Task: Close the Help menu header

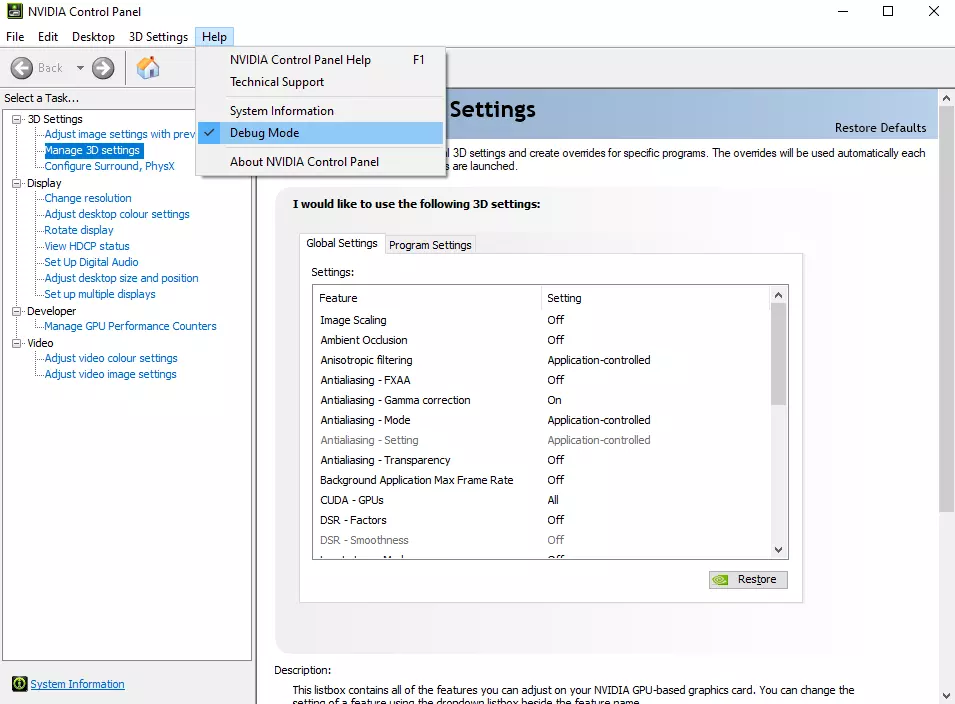Action: [x=214, y=37]
